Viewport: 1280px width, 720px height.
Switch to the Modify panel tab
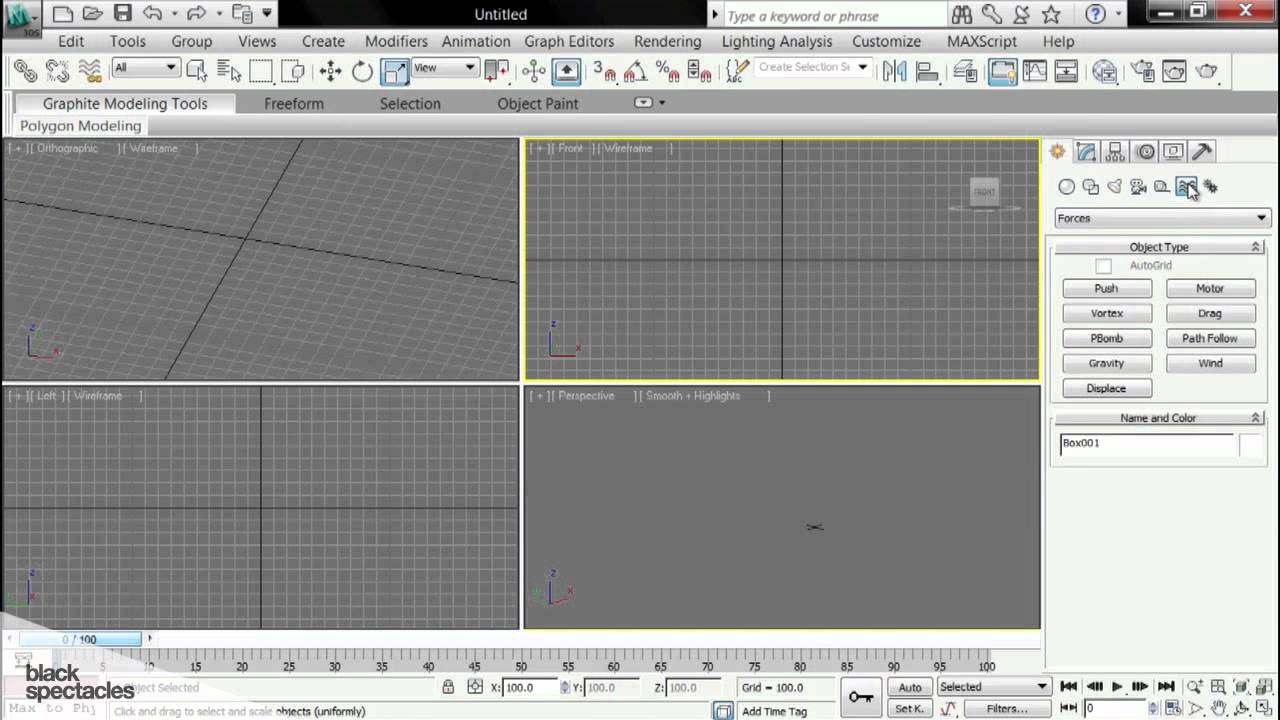pyautogui.click(x=1086, y=152)
